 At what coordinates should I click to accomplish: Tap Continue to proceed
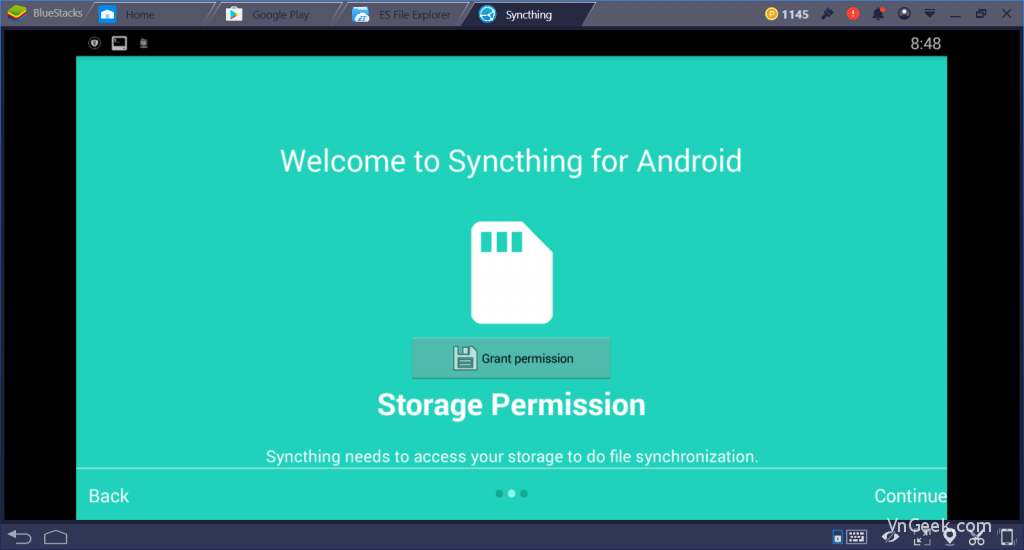tap(910, 496)
